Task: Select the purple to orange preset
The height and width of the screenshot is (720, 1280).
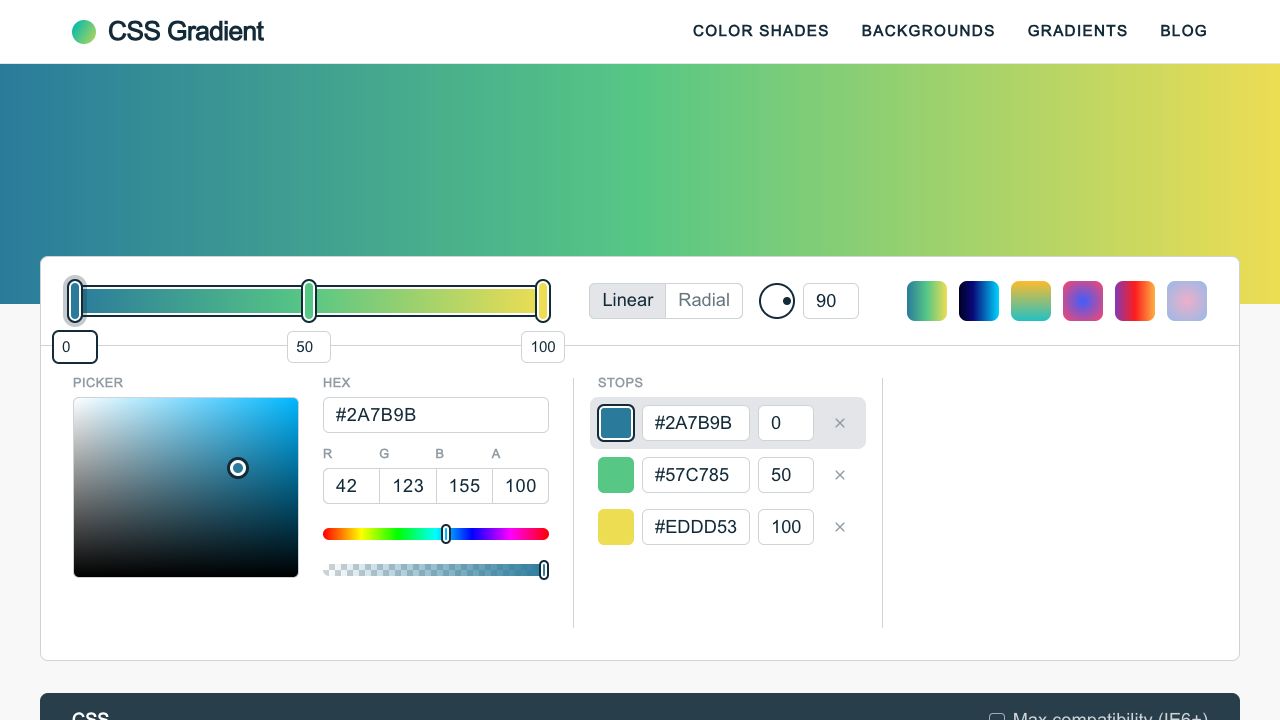Action: [1135, 301]
